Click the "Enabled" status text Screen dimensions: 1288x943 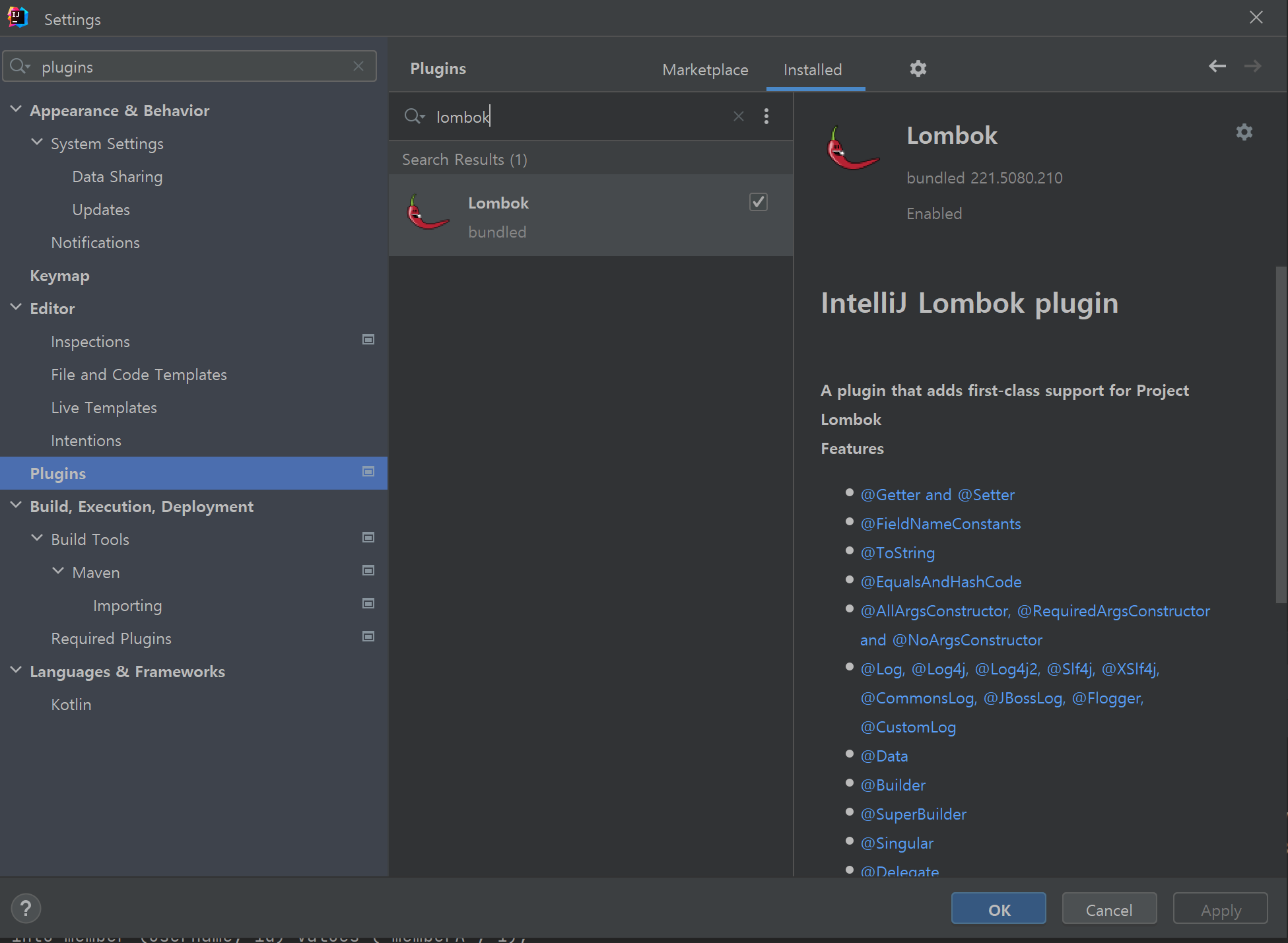click(x=934, y=214)
